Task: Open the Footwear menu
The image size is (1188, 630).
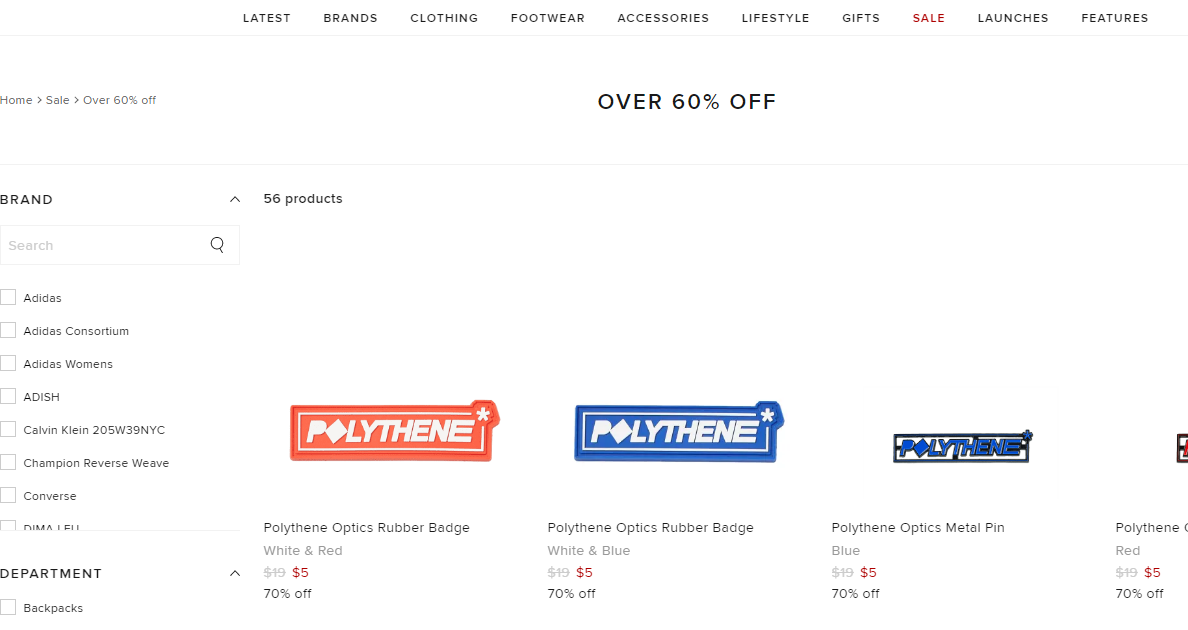Action: [x=547, y=18]
